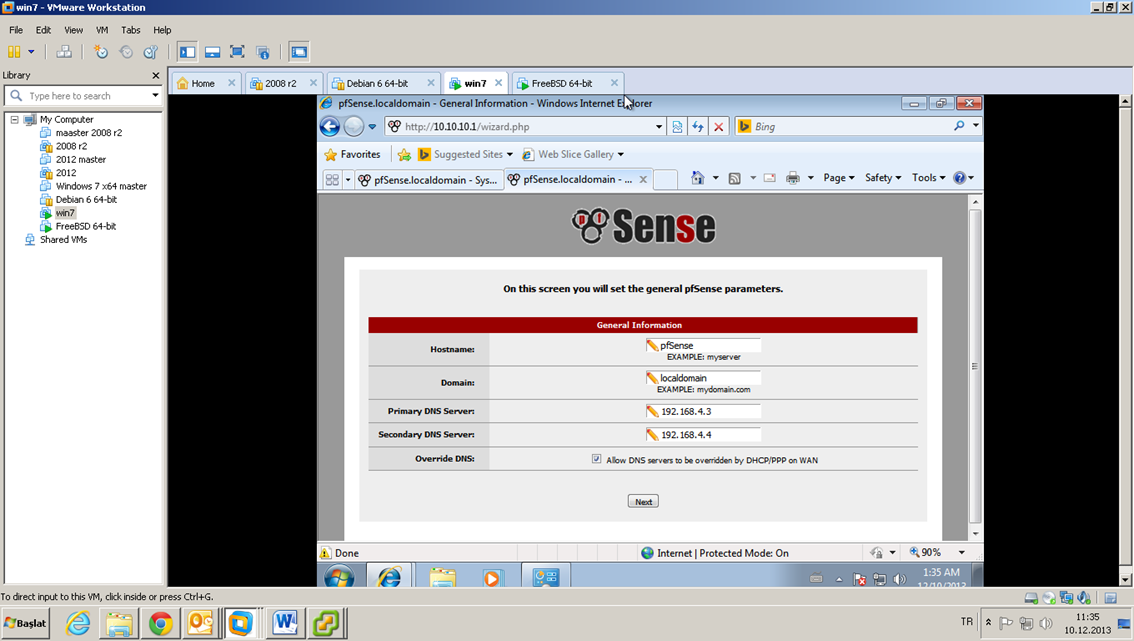Pause the virtual machine from VMware toolbar

pyautogui.click(x=14, y=52)
